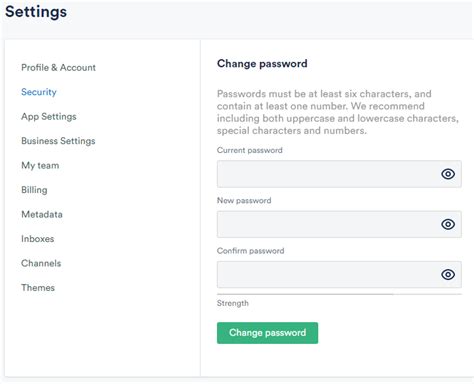Open Profile & Account settings
474x384 pixels.
click(x=58, y=67)
